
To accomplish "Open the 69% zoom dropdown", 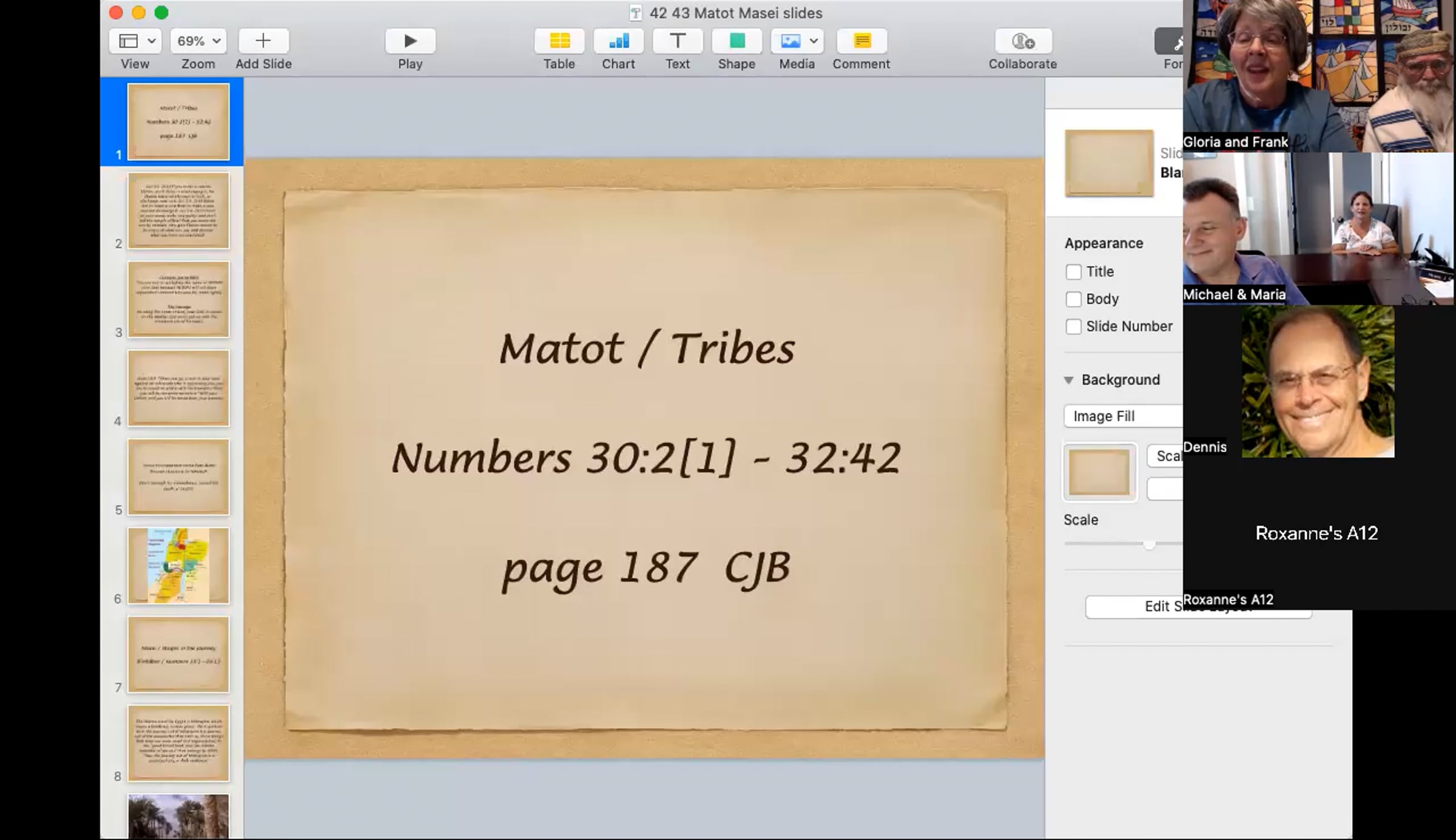I will pos(198,41).
